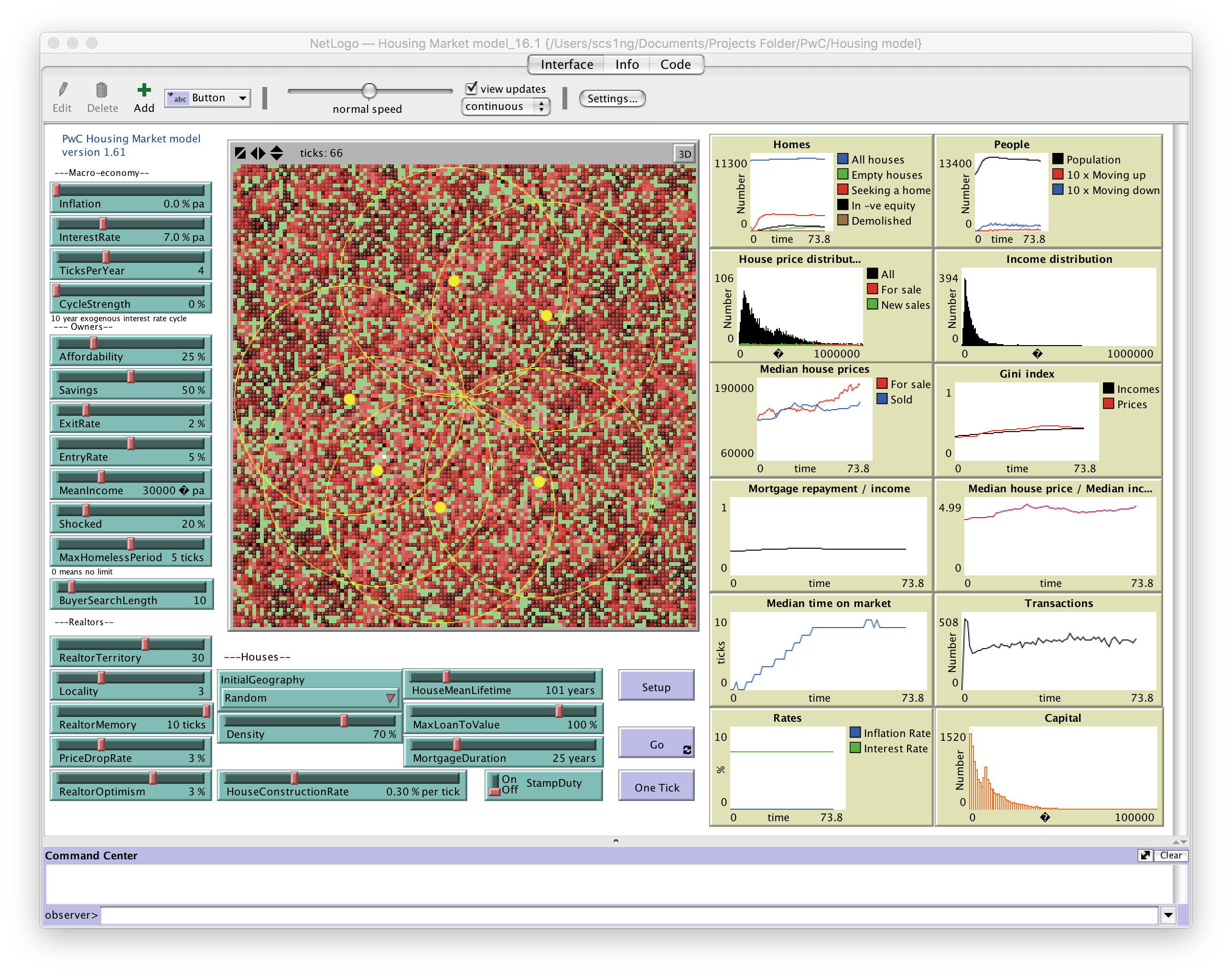Click the PriceDropRate slider

(x=131, y=752)
